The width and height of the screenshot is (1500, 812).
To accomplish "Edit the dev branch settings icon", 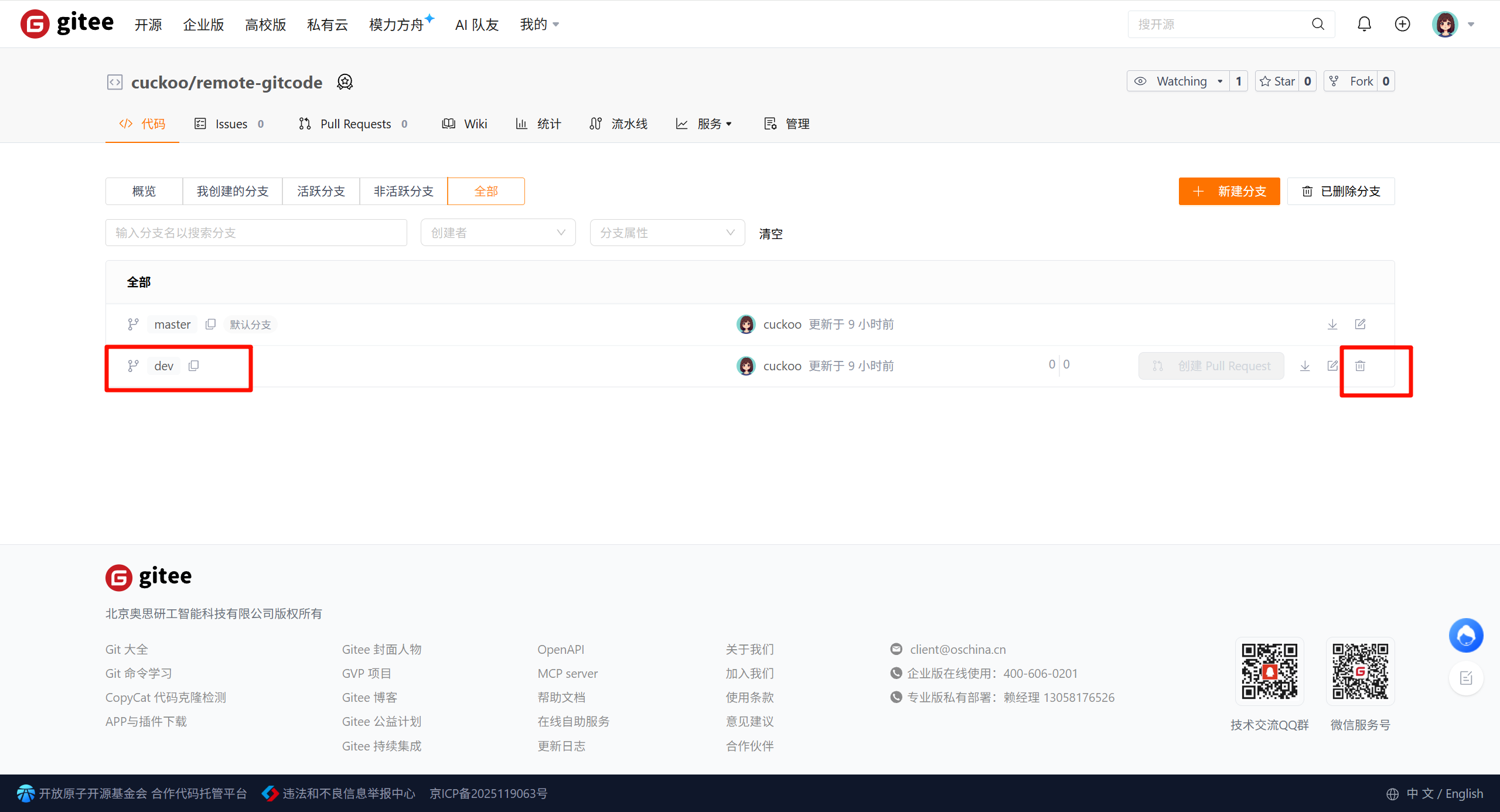I will 1332,366.
